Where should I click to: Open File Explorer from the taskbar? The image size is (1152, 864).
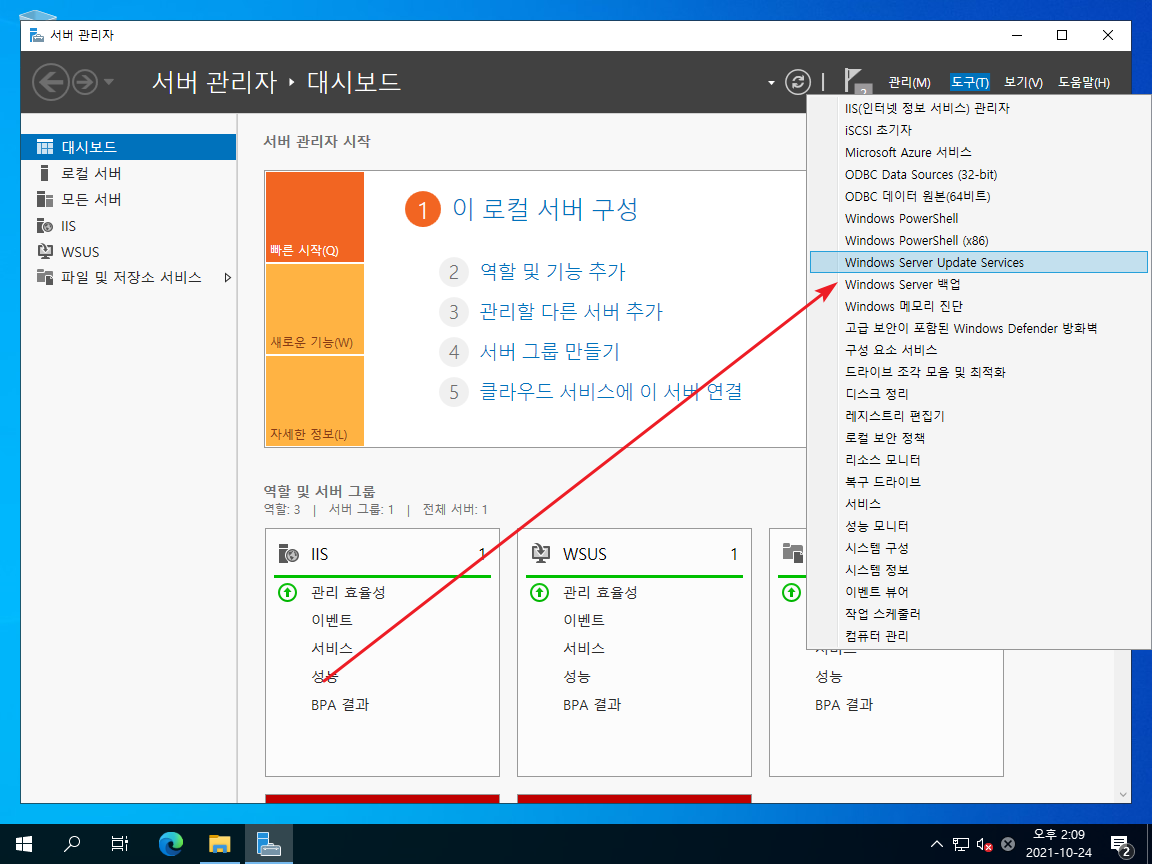pyautogui.click(x=220, y=844)
